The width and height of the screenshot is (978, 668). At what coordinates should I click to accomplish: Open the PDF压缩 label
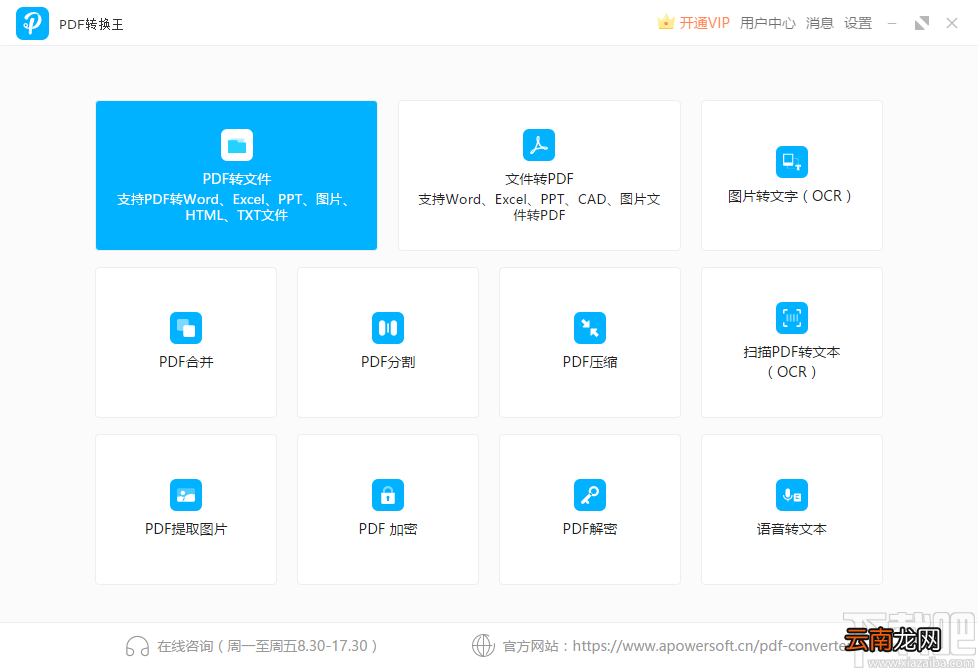[x=589, y=362]
